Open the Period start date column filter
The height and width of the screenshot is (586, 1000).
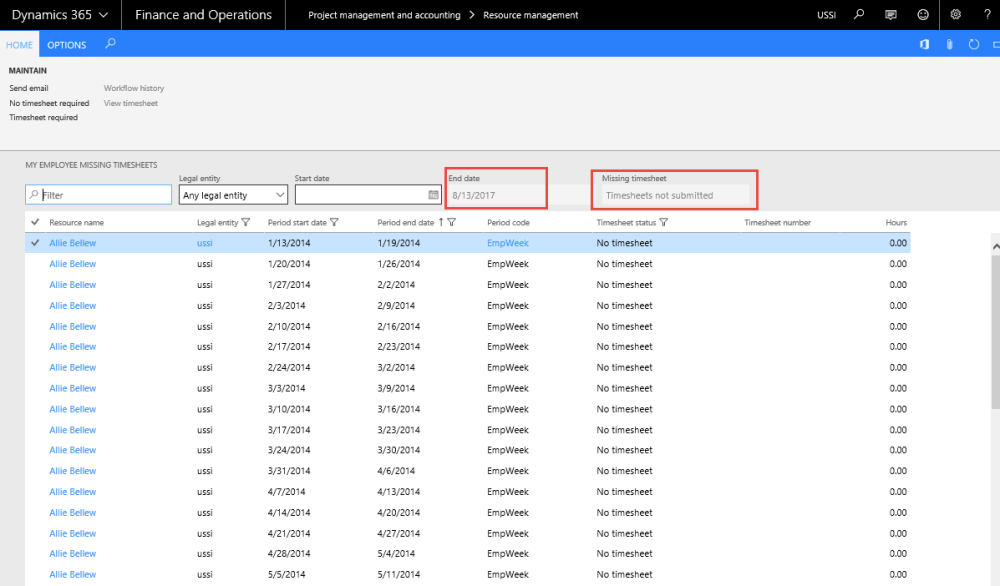(x=334, y=222)
